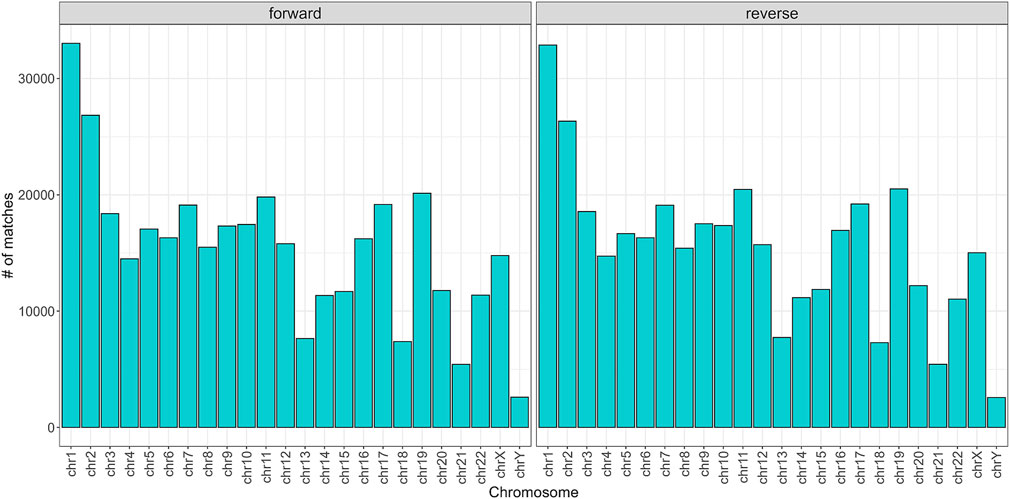Select the chr21 bar in reverse panel
1010x499 pixels.
coord(938,396)
